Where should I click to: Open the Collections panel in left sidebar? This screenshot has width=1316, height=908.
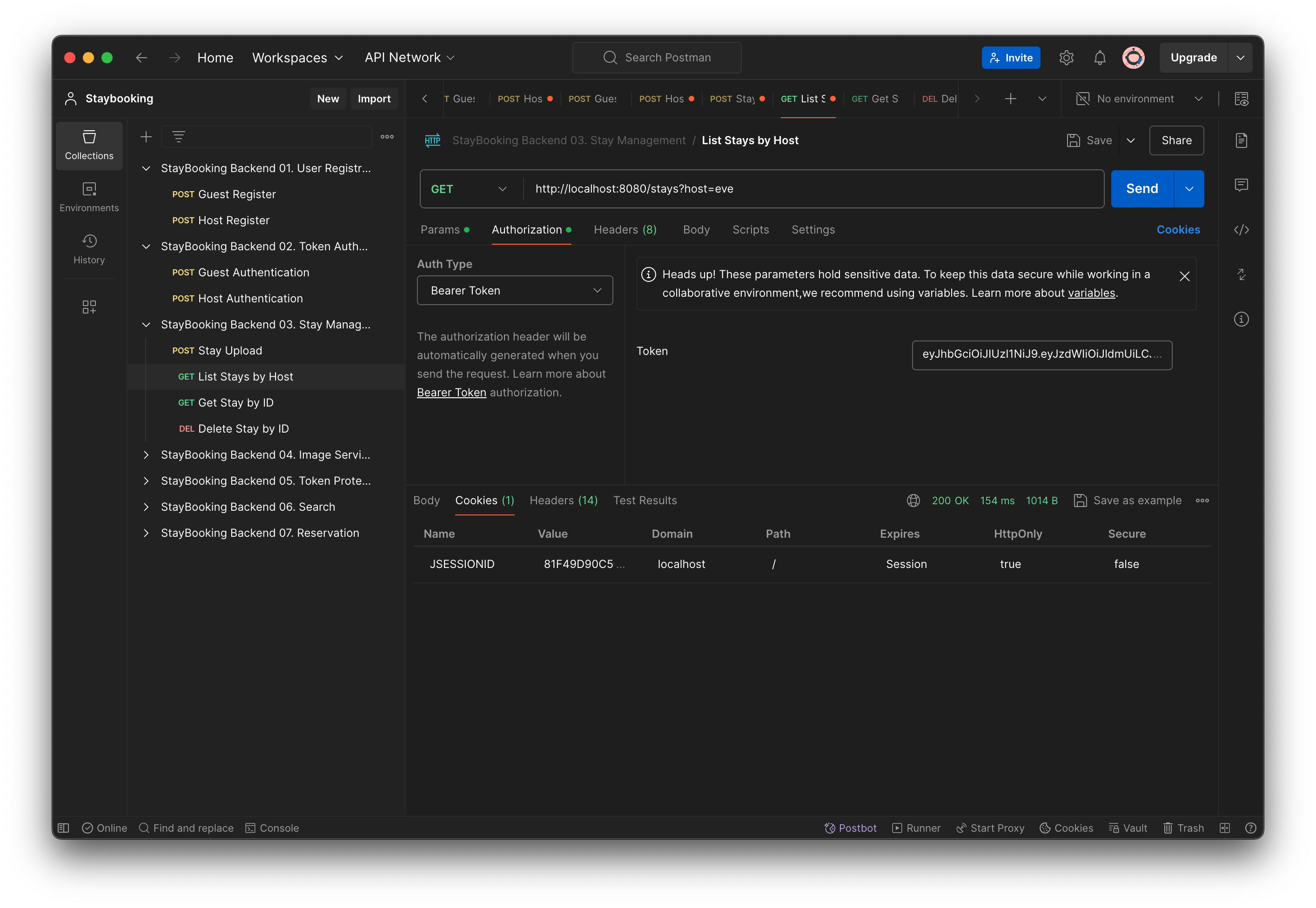coord(89,145)
